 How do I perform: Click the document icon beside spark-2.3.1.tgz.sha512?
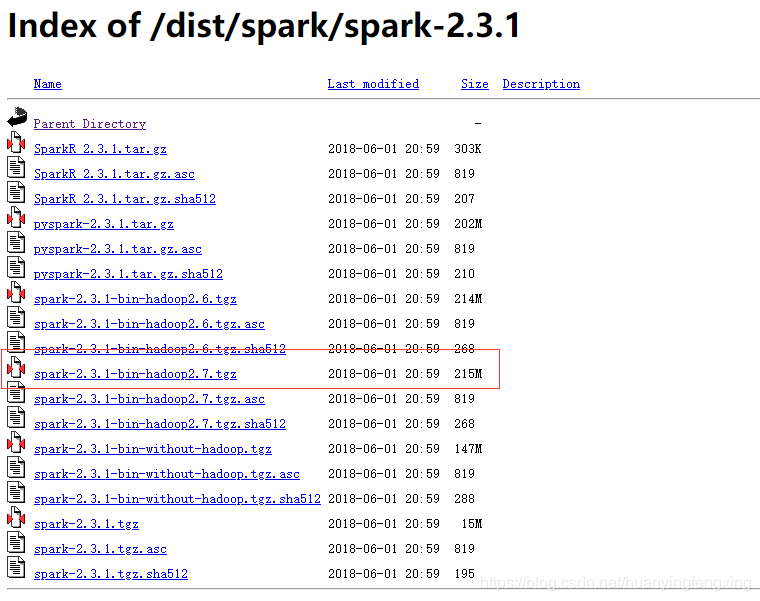click(x=16, y=568)
